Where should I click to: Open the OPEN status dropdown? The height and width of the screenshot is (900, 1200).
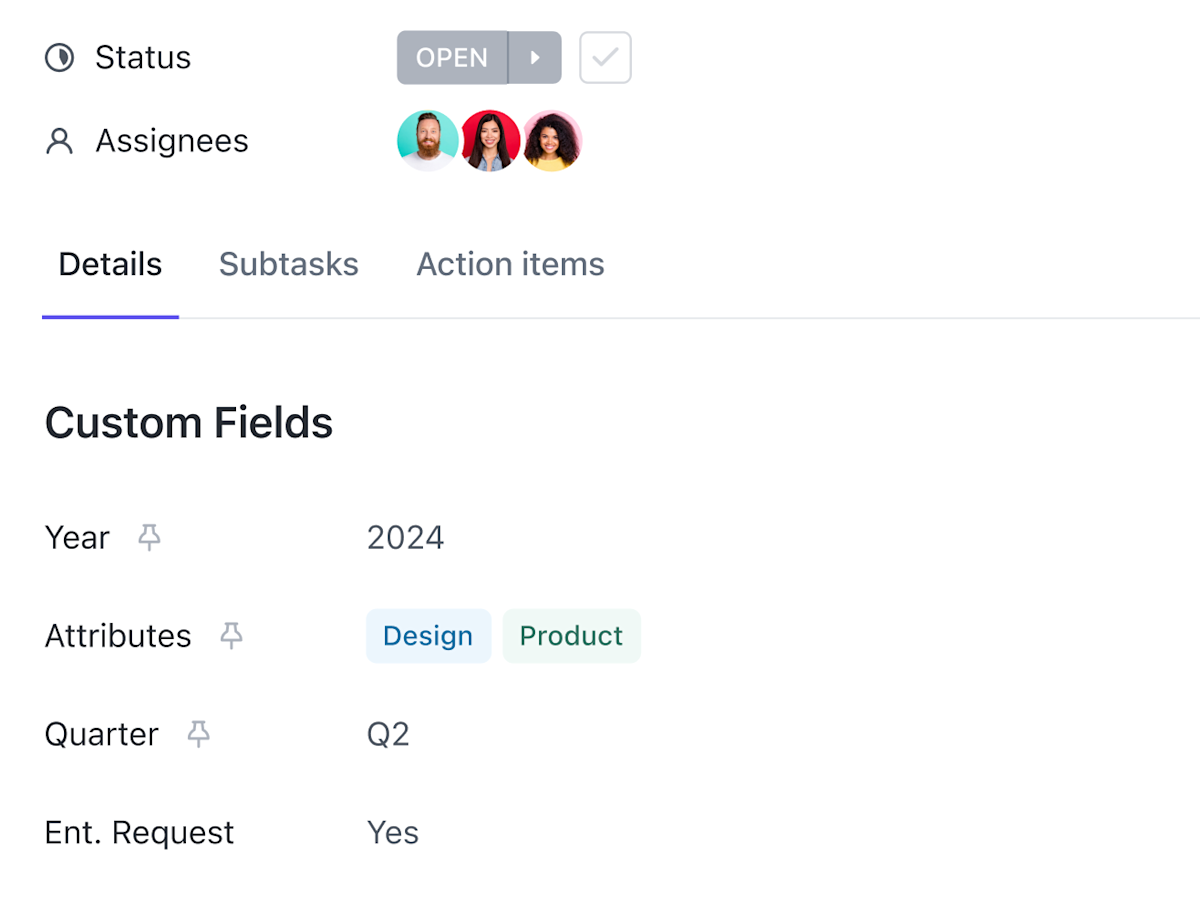coord(452,58)
